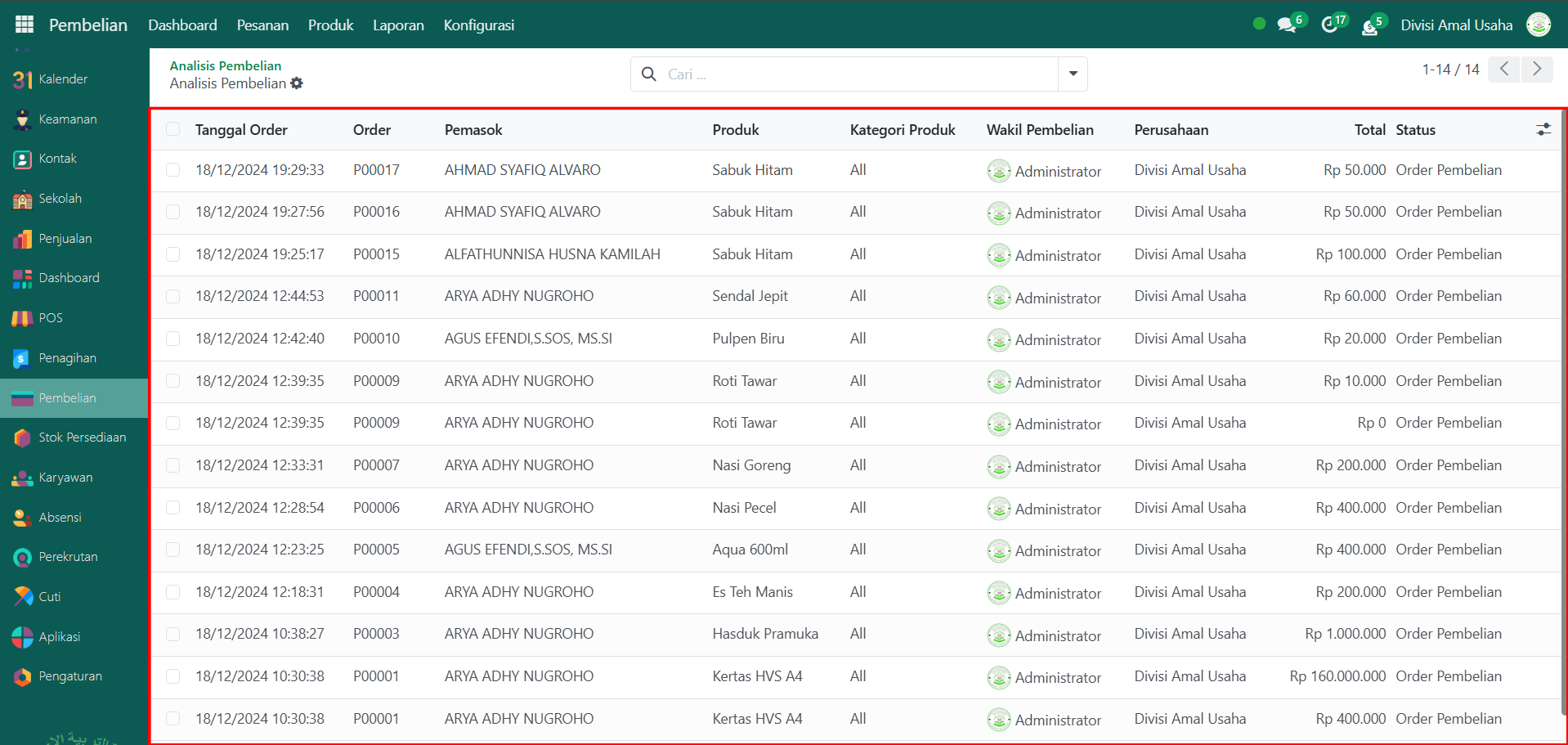Select the checkbox for order P00017

pyautogui.click(x=172, y=170)
